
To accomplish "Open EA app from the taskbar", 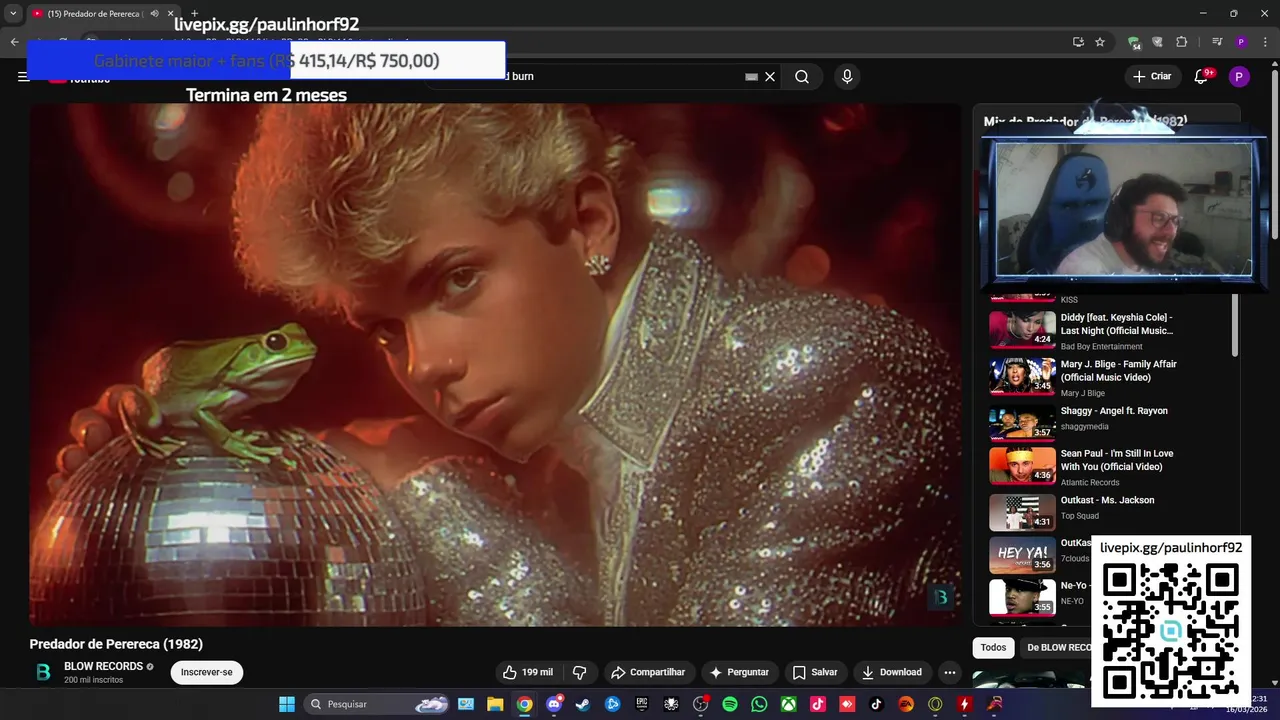I will 906,704.
